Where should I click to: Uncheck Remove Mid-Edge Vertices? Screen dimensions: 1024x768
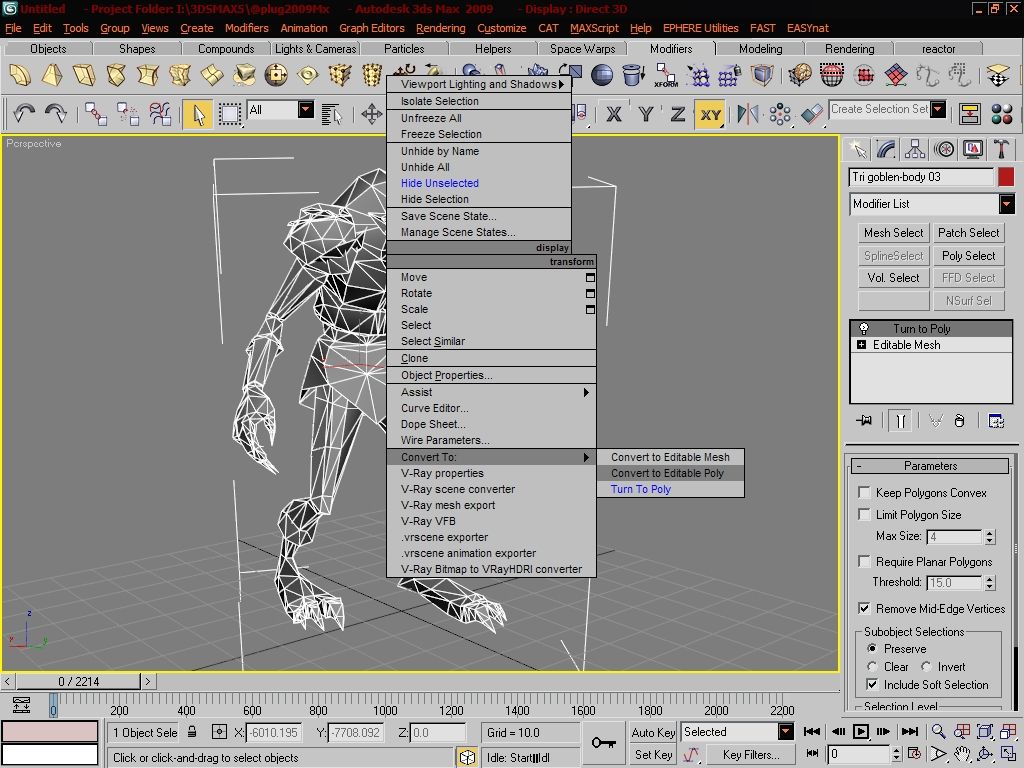864,608
